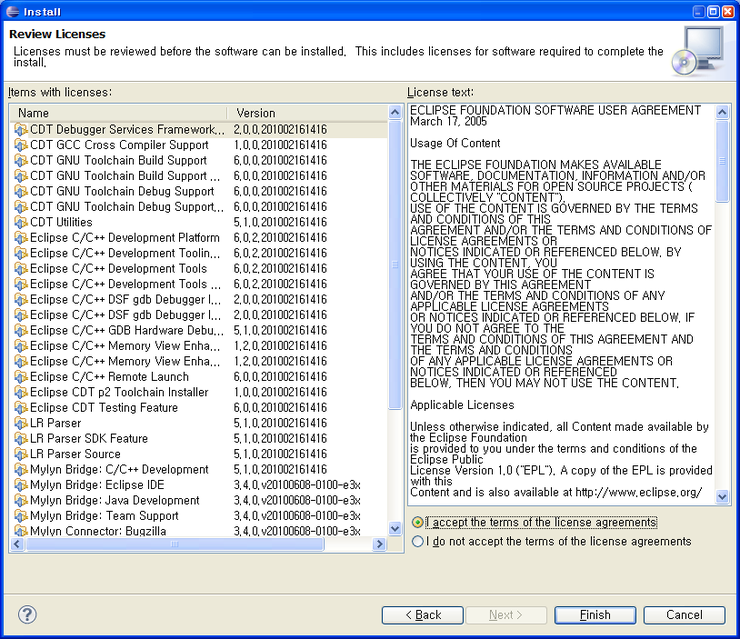The height and width of the screenshot is (639, 740).
Task: Click the icon beside Mylyn Bridge: Team Support
Action: (x=20, y=516)
